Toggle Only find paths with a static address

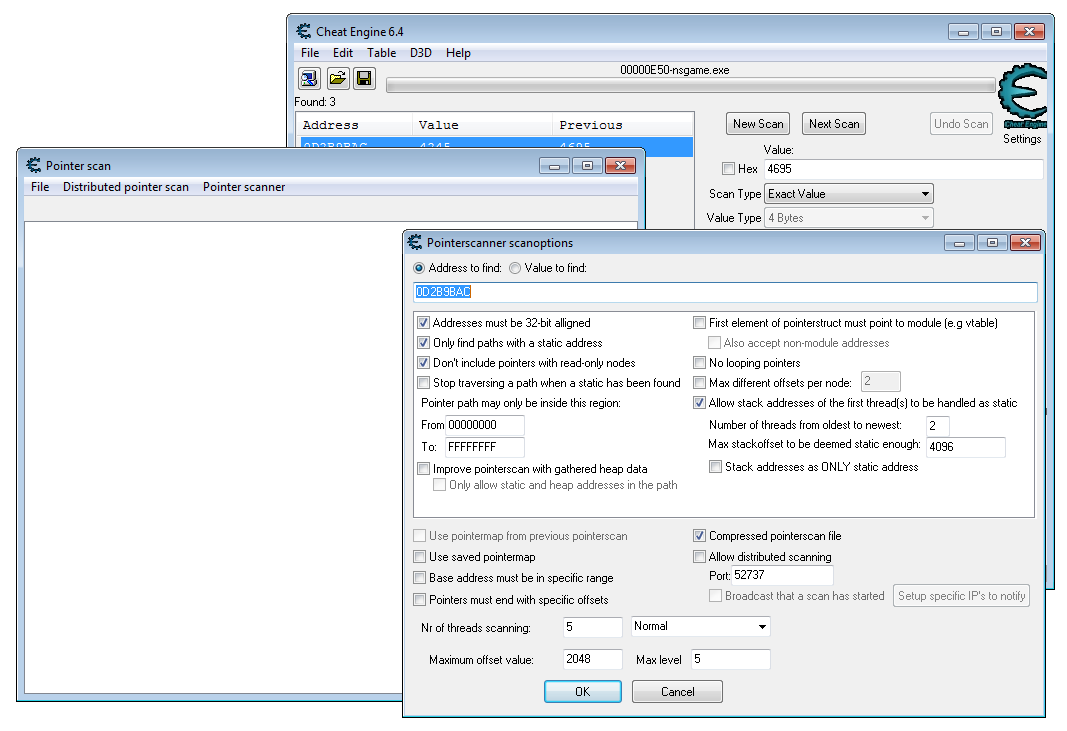[423, 342]
